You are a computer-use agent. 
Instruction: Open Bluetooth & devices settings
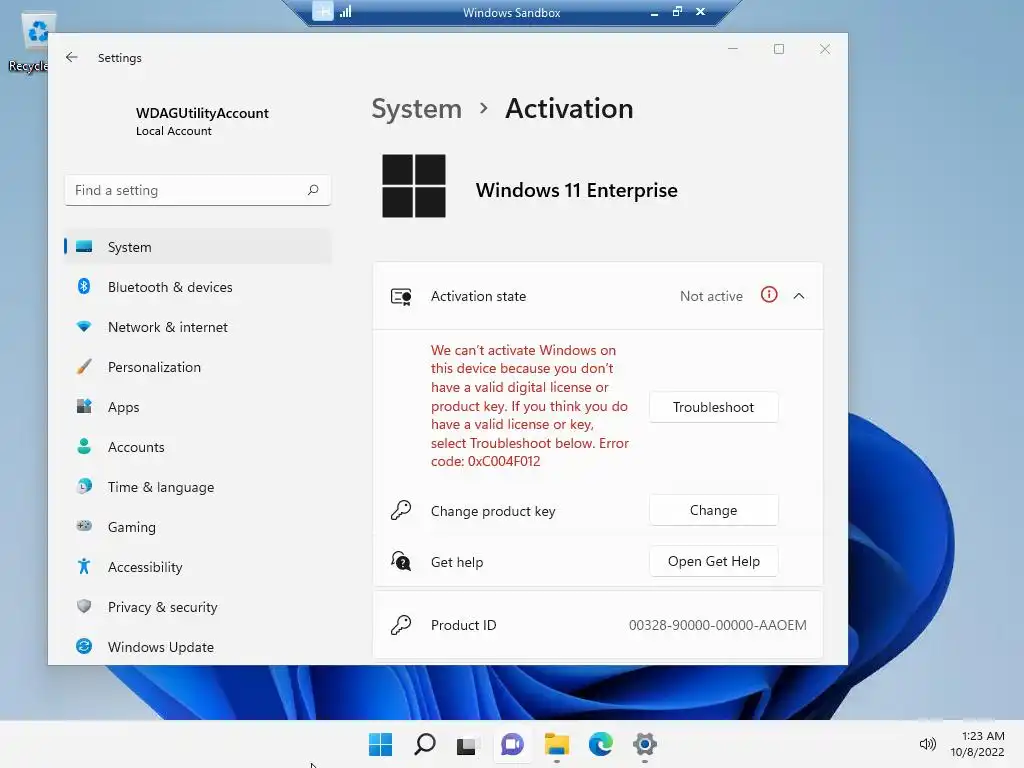coord(198,287)
